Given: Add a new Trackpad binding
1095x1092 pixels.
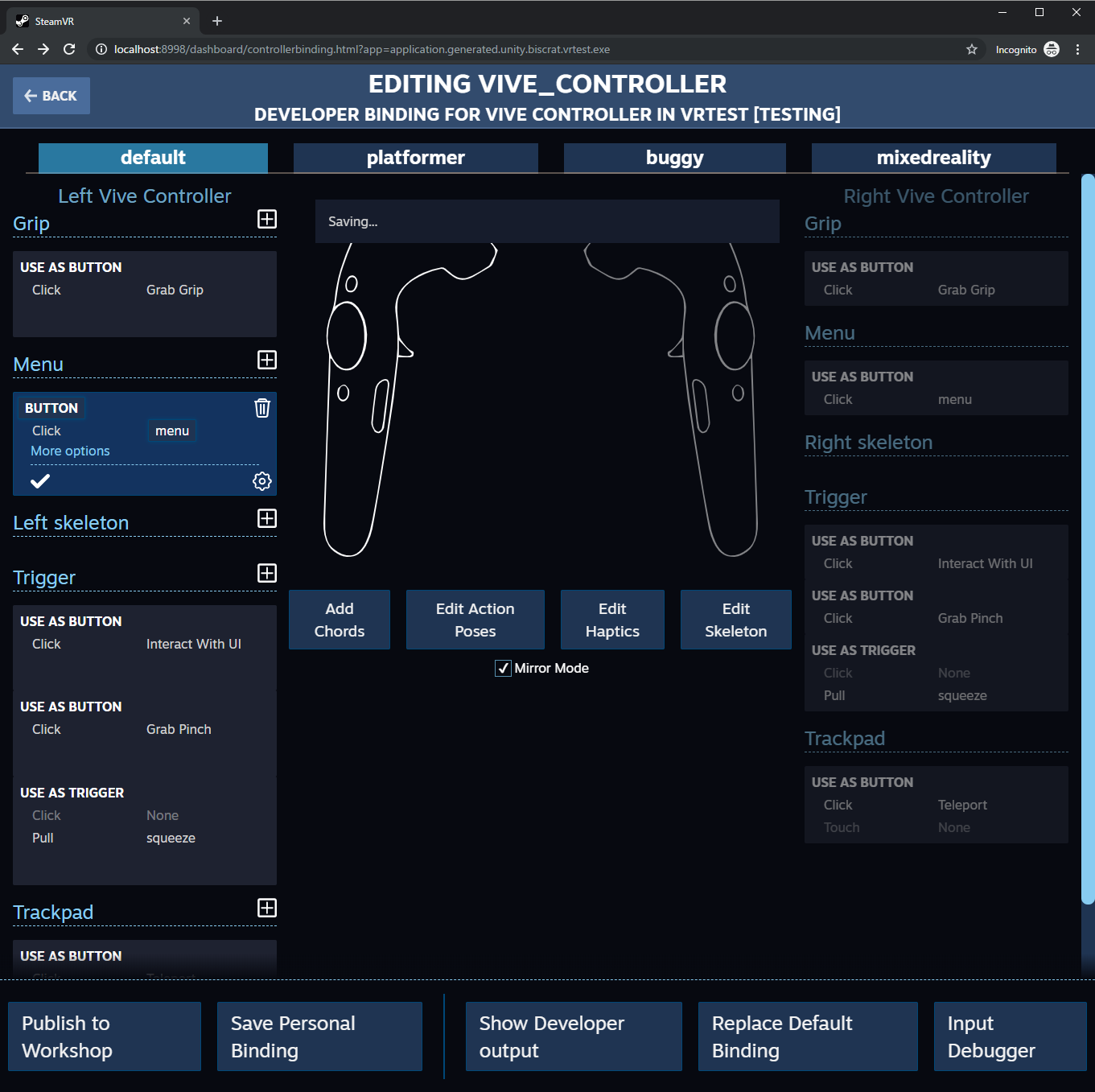Looking at the screenshot, I should tap(266, 909).
